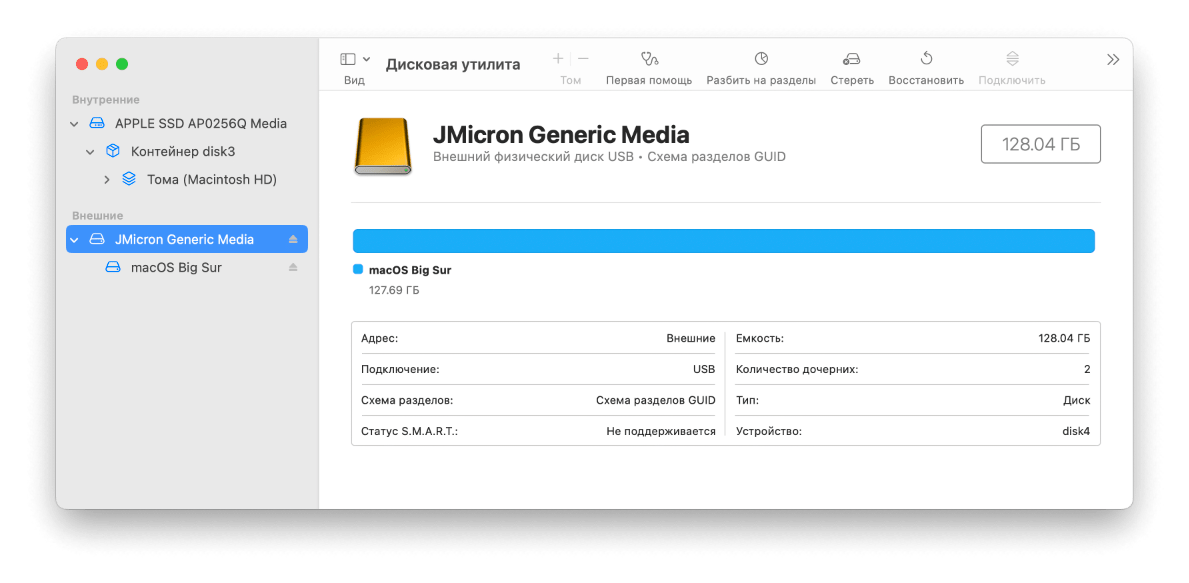Expand Тома (Macintosh HD) in the sidebar
This screenshot has height=583, width=1189.
click(x=105, y=180)
